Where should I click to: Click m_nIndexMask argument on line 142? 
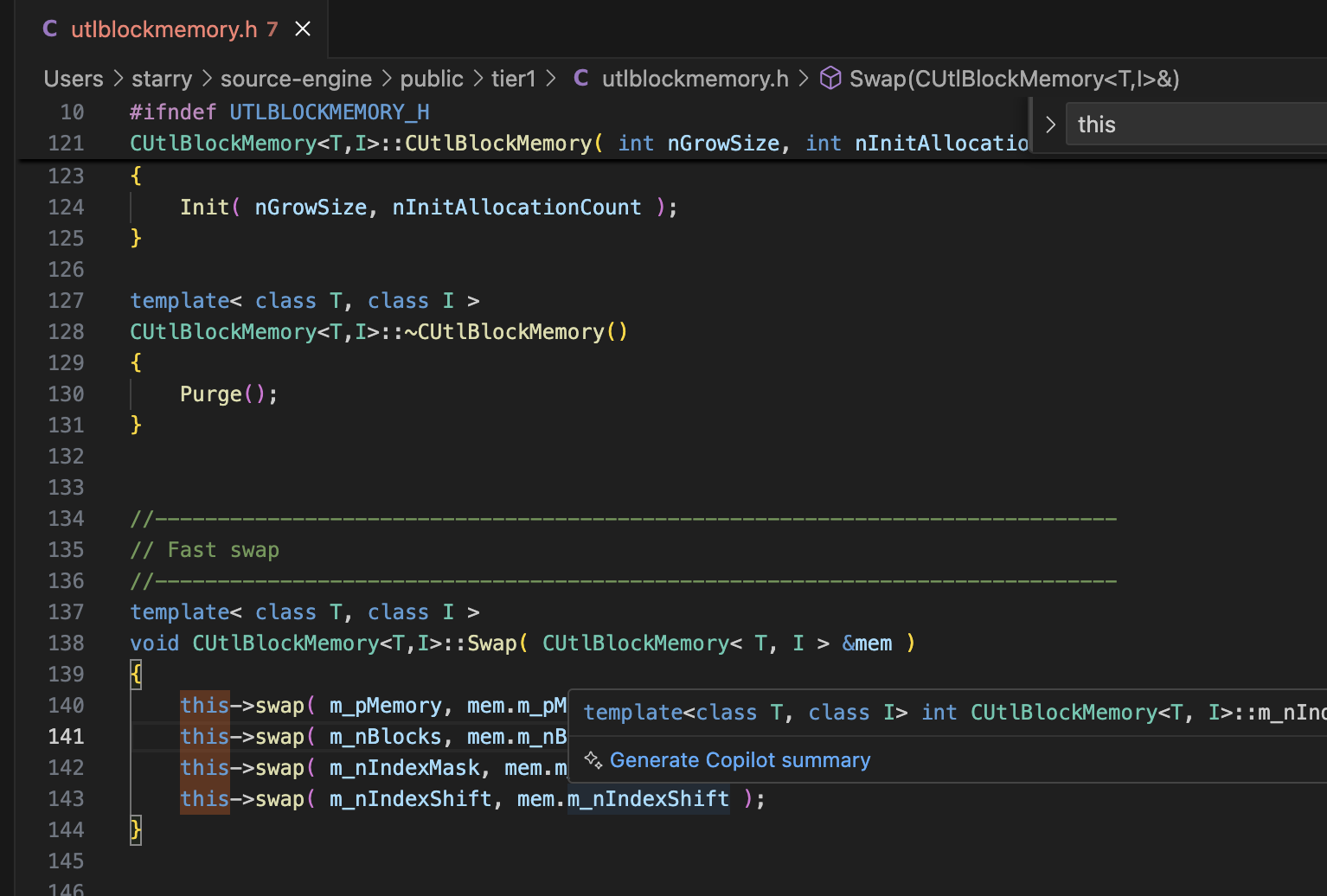405,768
